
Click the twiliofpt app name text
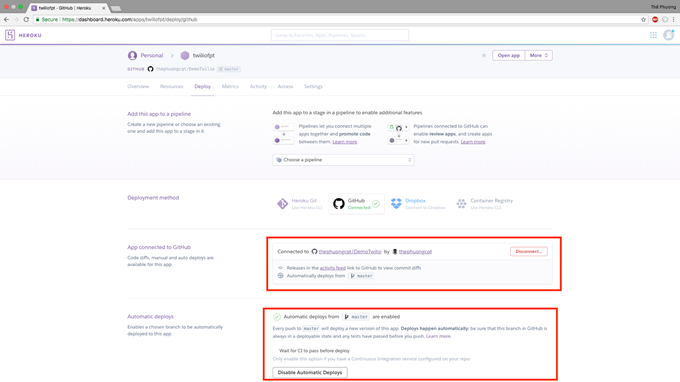[x=203, y=56]
